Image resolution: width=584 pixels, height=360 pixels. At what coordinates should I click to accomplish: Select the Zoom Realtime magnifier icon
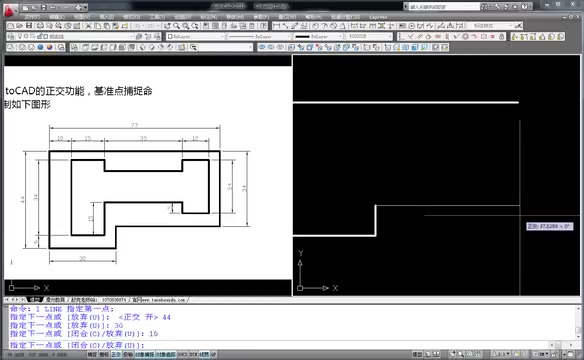pyautogui.click(x=176, y=26)
